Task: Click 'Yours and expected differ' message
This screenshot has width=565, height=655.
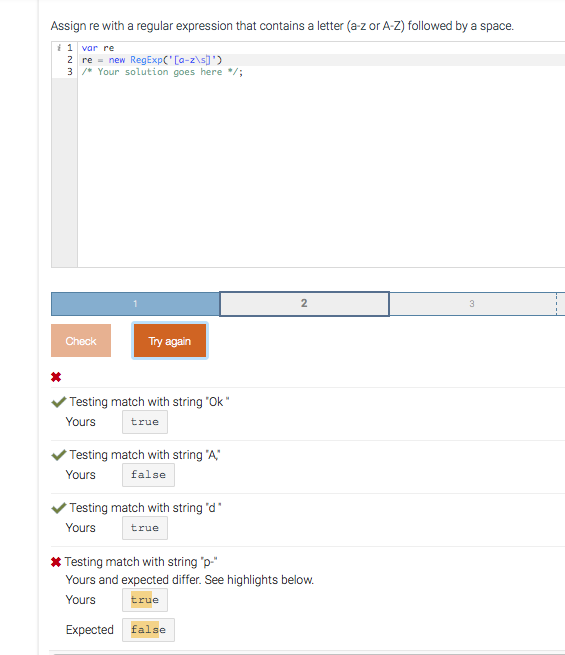Action: (x=190, y=580)
